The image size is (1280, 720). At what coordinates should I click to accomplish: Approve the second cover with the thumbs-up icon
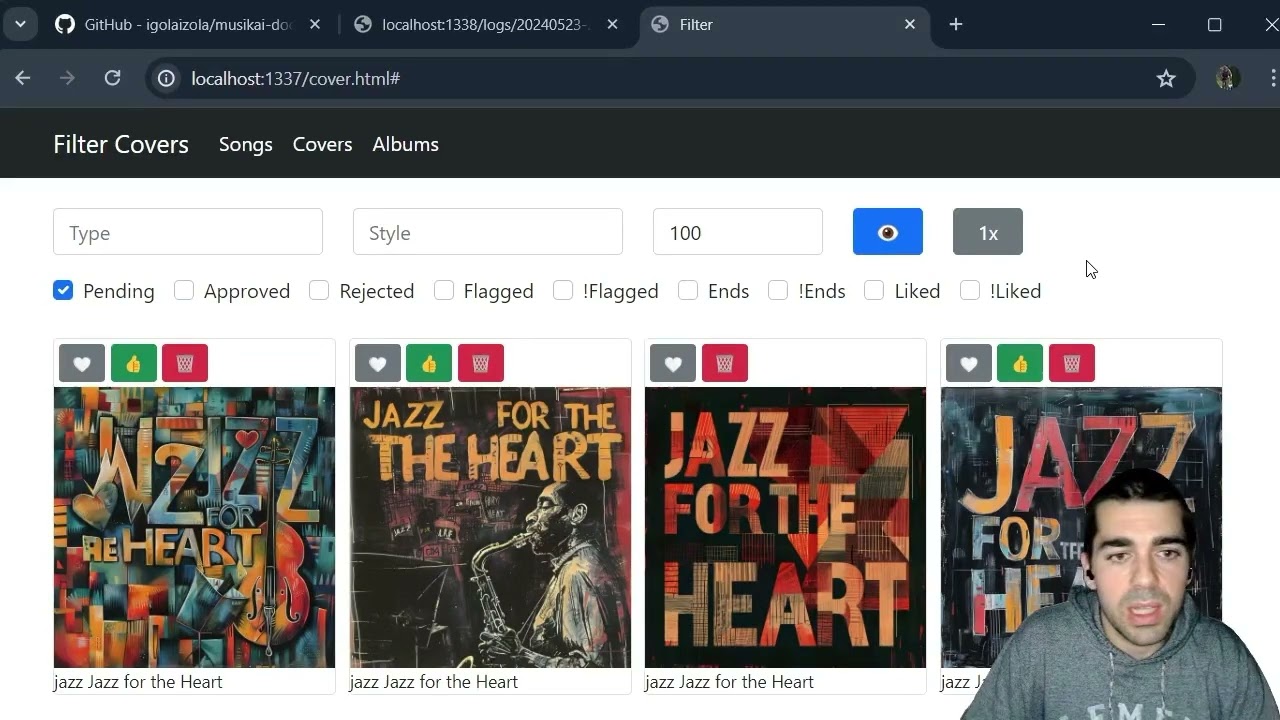[428, 363]
